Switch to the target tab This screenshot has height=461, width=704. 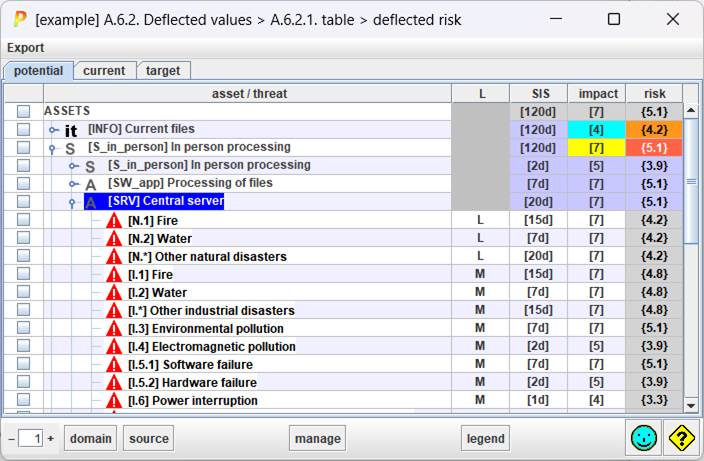tap(163, 71)
